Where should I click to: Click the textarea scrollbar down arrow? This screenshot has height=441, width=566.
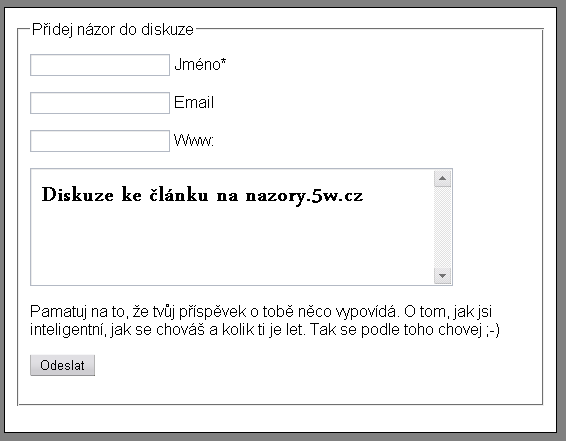[x=443, y=276]
